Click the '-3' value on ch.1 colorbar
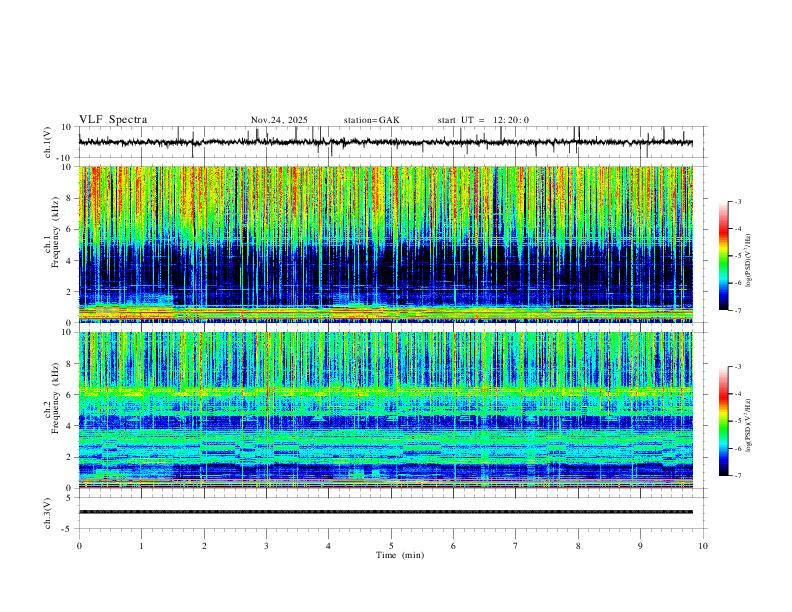This screenshot has height=612, width=792. click(x=738, y=201)
